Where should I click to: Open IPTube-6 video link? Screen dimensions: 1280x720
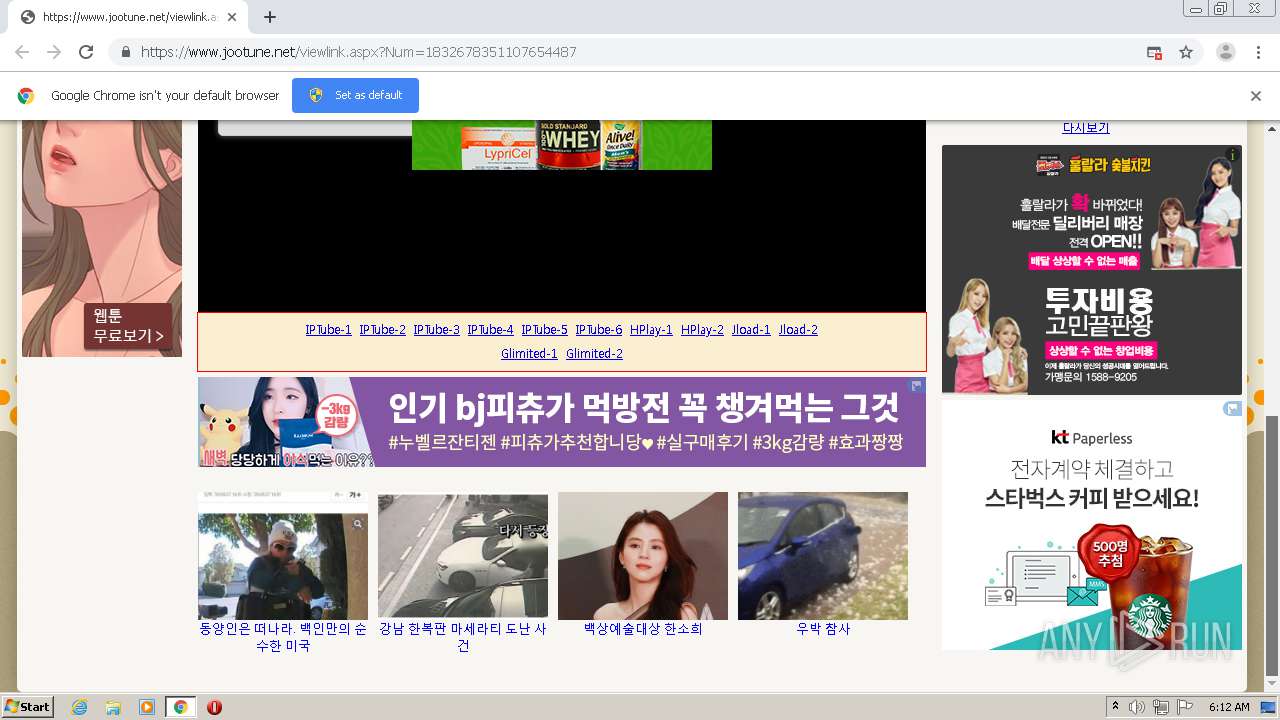pyautogui.click(x=598, y=330)
